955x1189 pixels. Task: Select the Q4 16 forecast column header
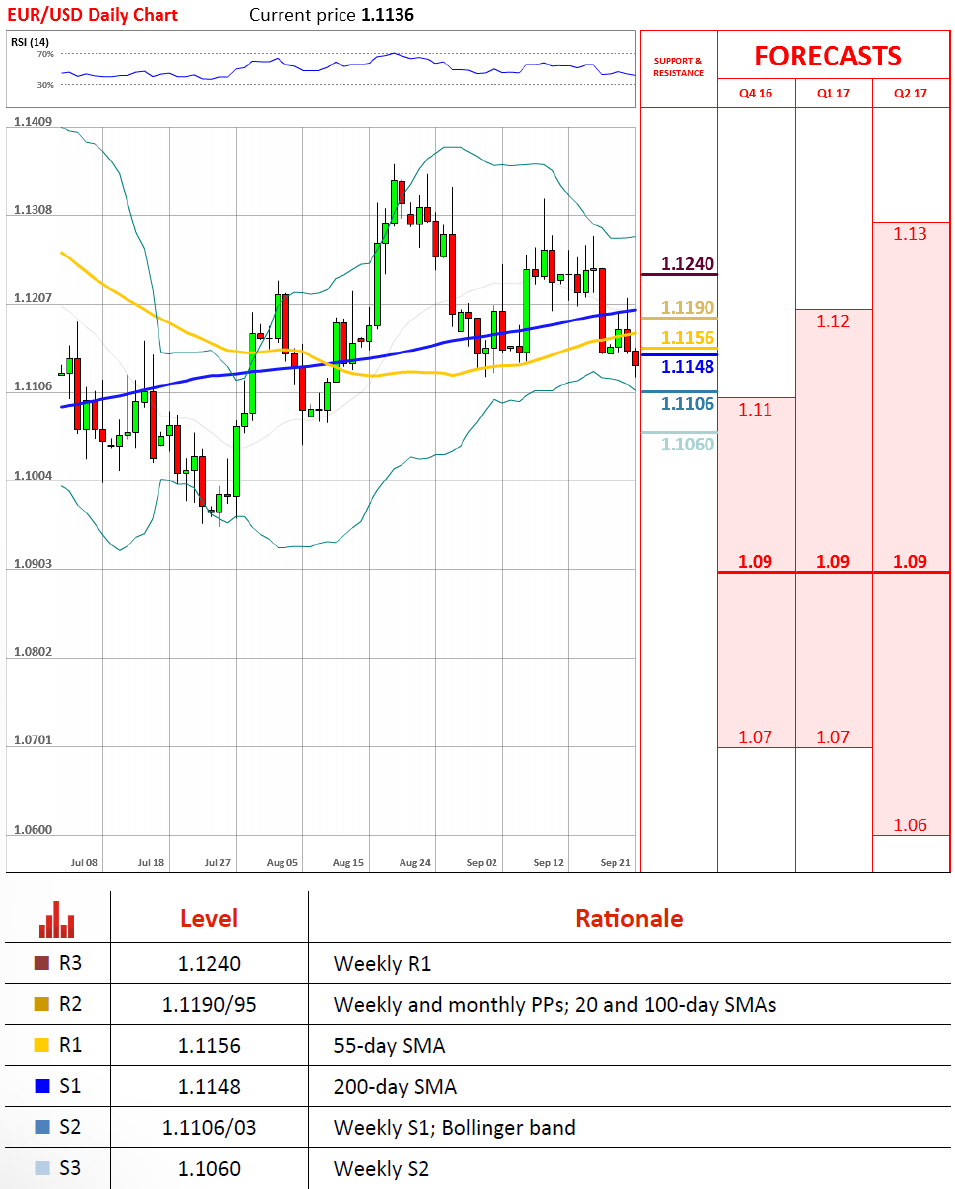pyautogui.click(x=756, y=93)
